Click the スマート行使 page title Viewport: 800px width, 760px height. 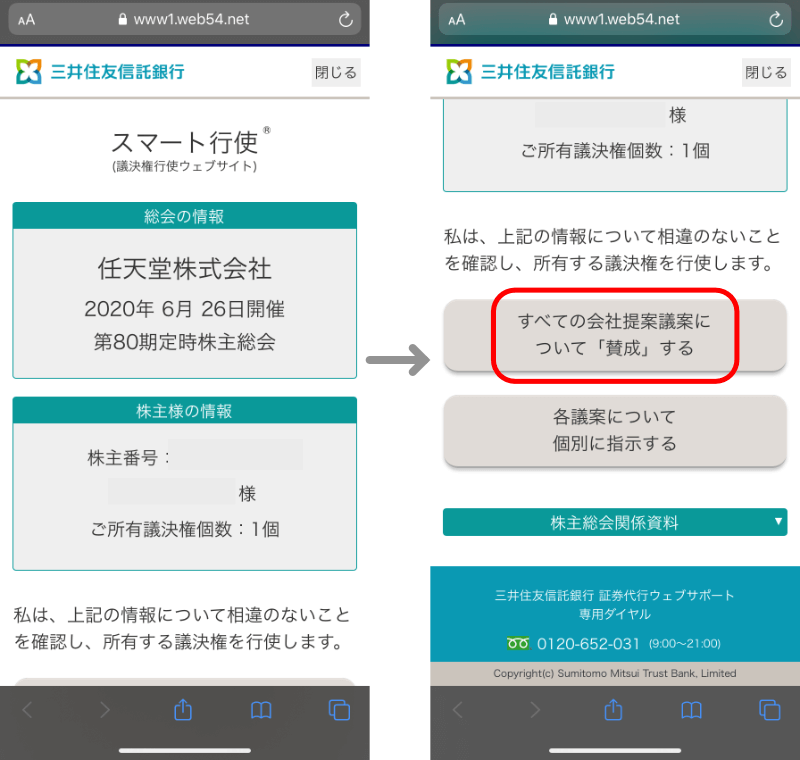point(184,142)
